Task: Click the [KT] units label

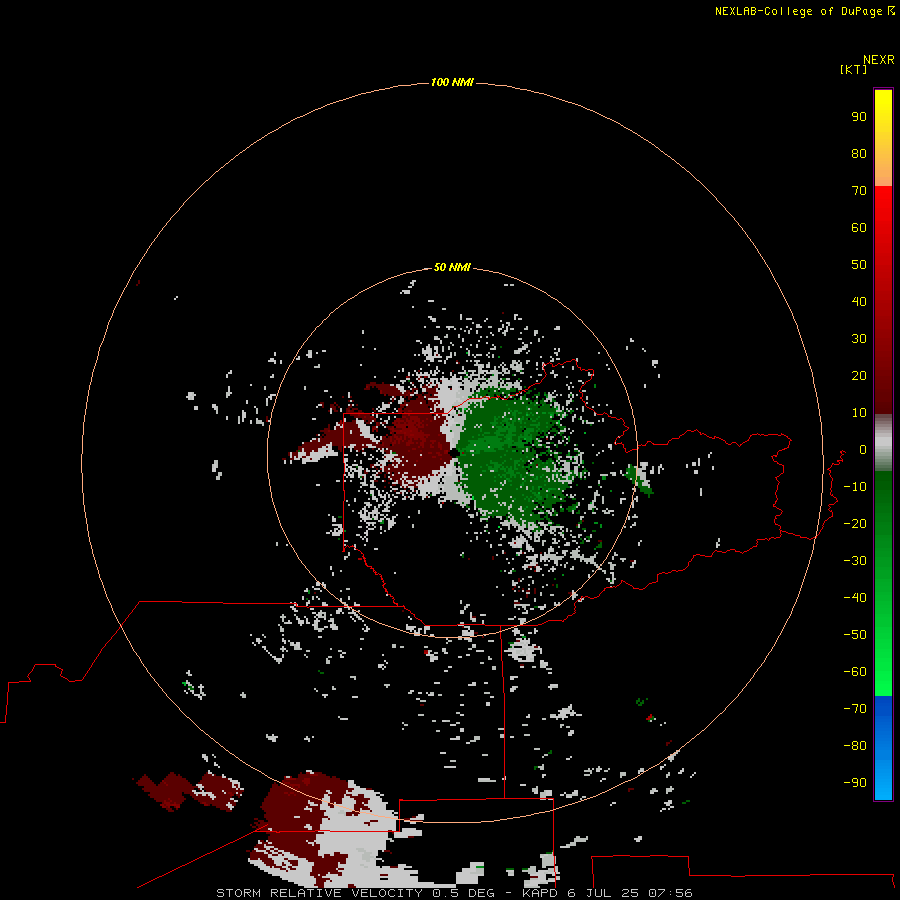Action: (853, 69)
